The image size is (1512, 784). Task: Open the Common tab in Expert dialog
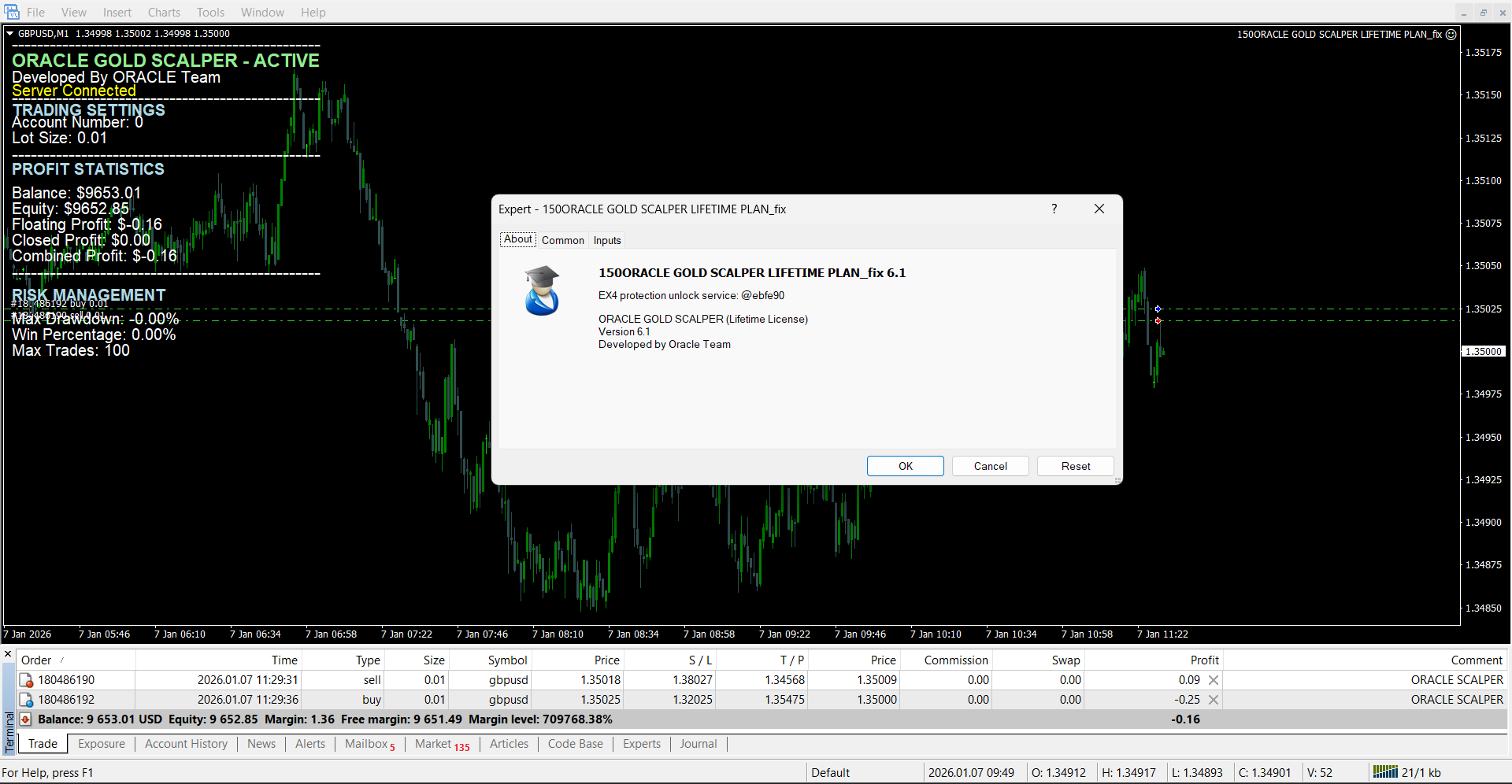(x=562, y=240)
